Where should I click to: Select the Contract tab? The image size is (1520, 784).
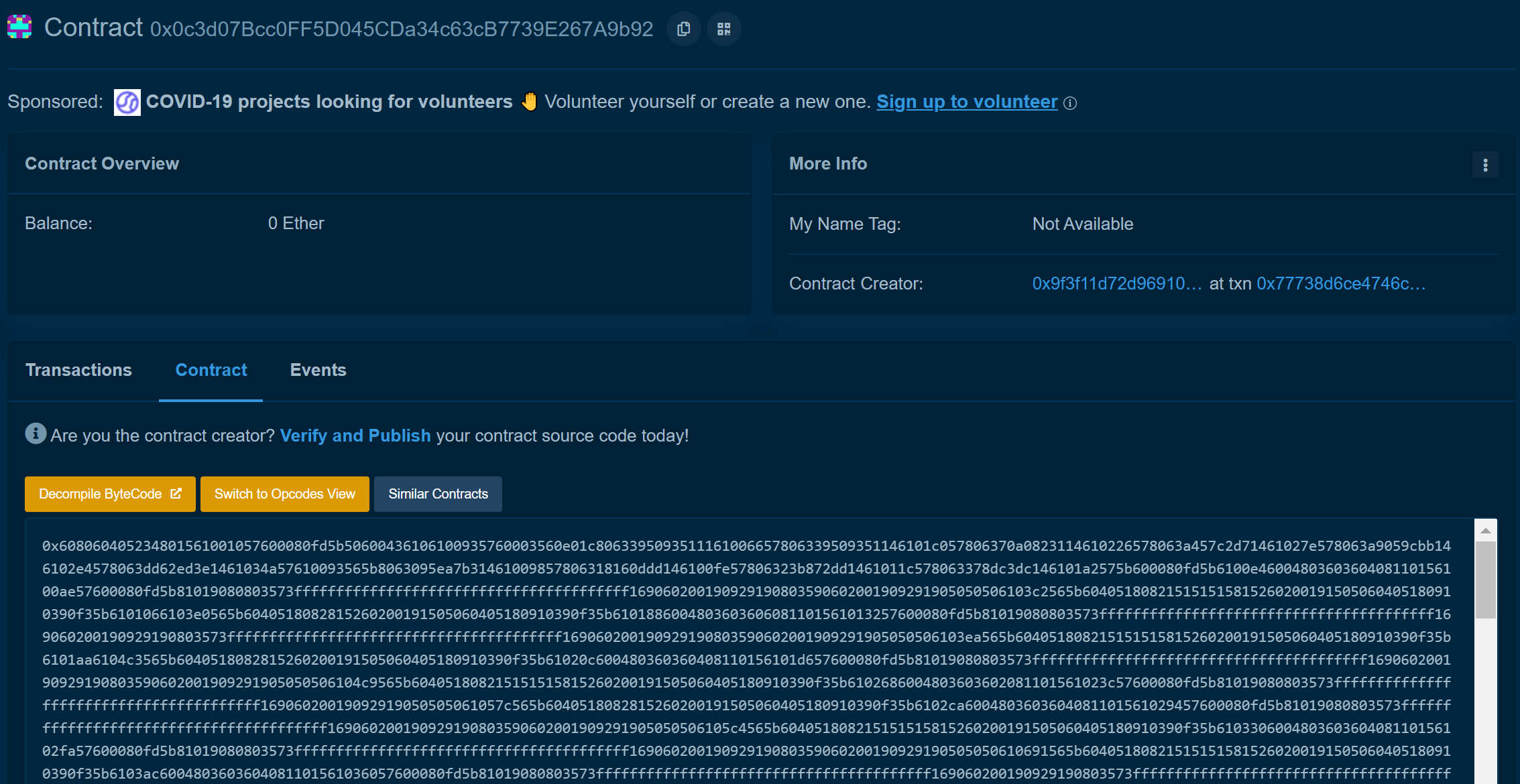(211, 370)
